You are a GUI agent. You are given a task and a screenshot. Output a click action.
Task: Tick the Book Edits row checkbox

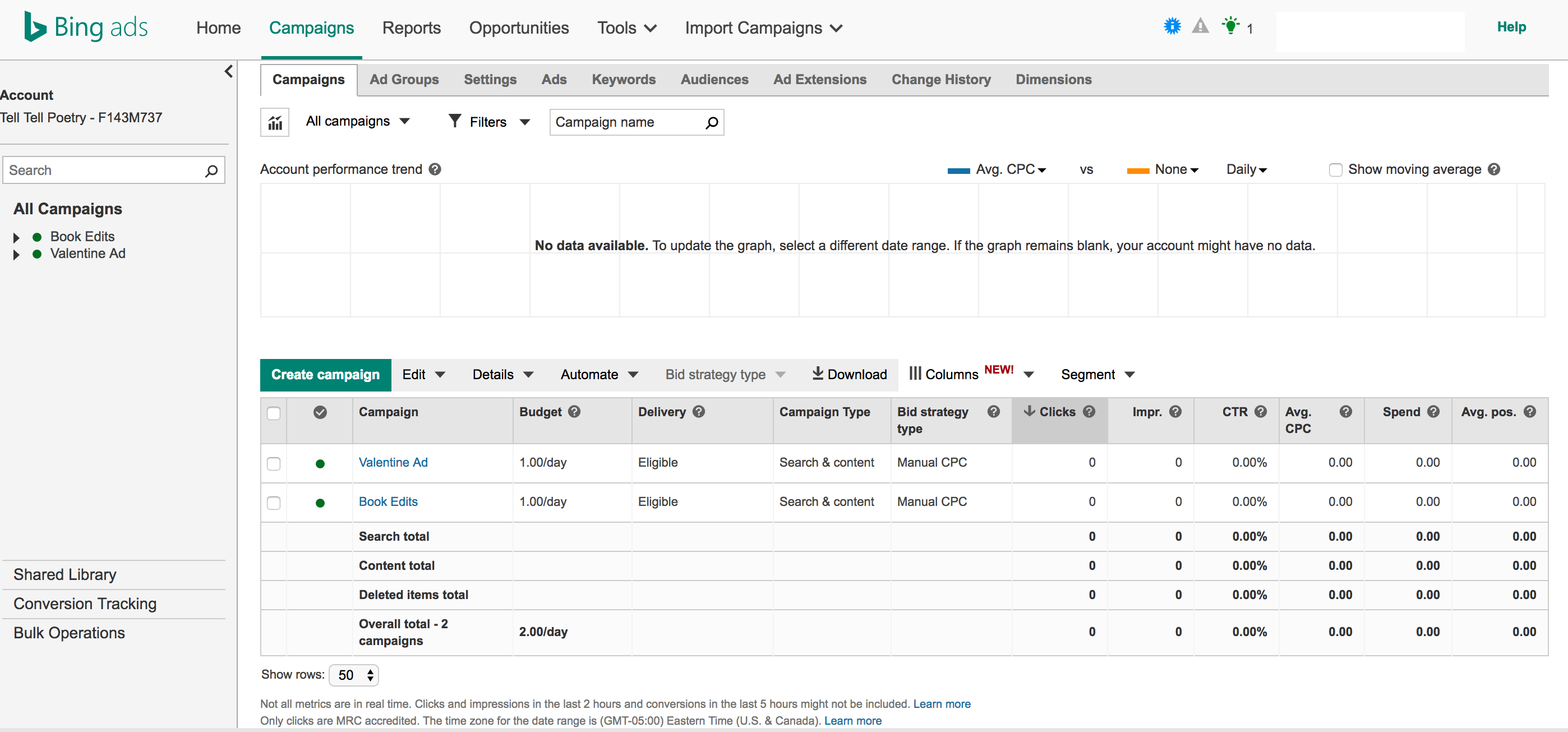pos(274,503)
